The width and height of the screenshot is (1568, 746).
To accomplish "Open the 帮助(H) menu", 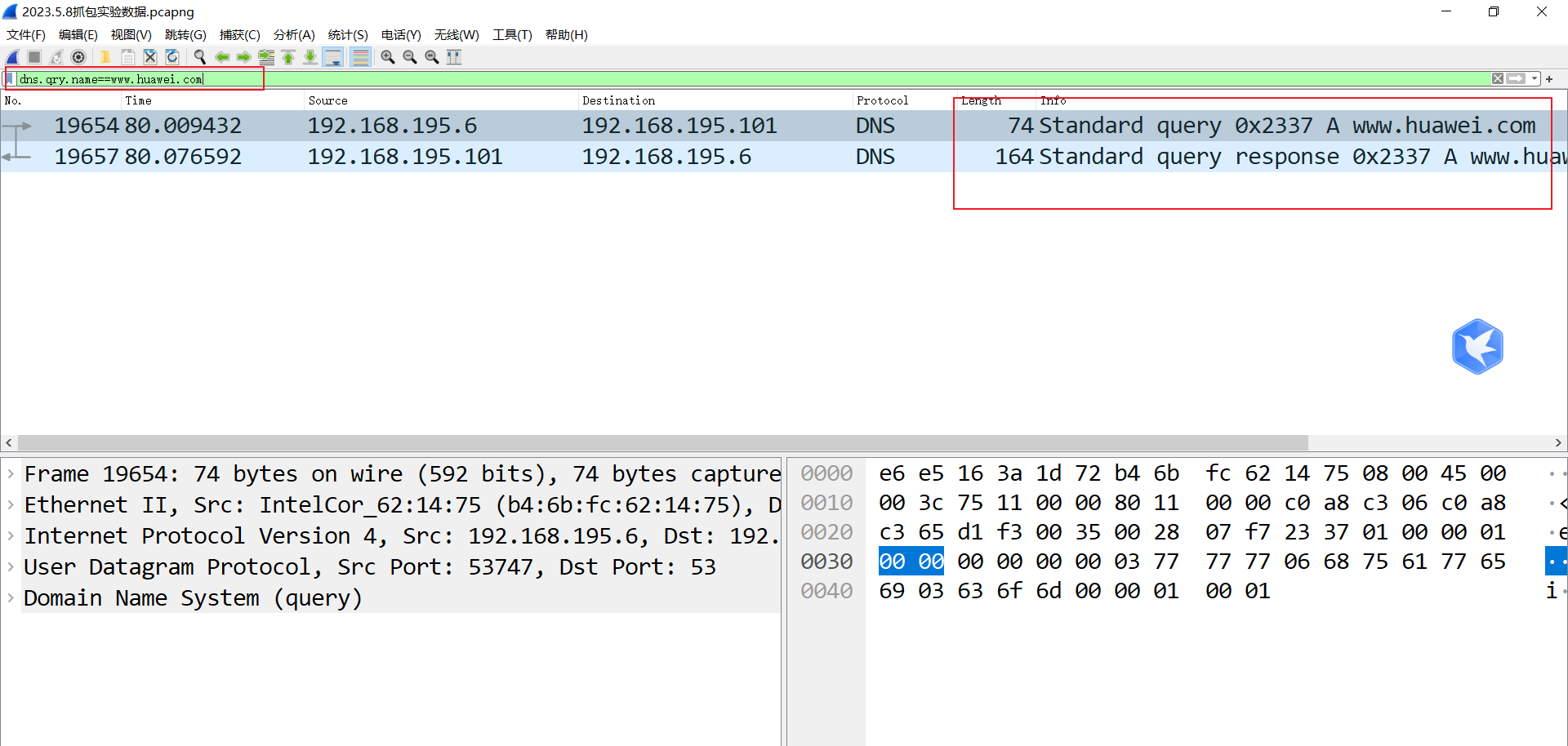I will point(567,35).
